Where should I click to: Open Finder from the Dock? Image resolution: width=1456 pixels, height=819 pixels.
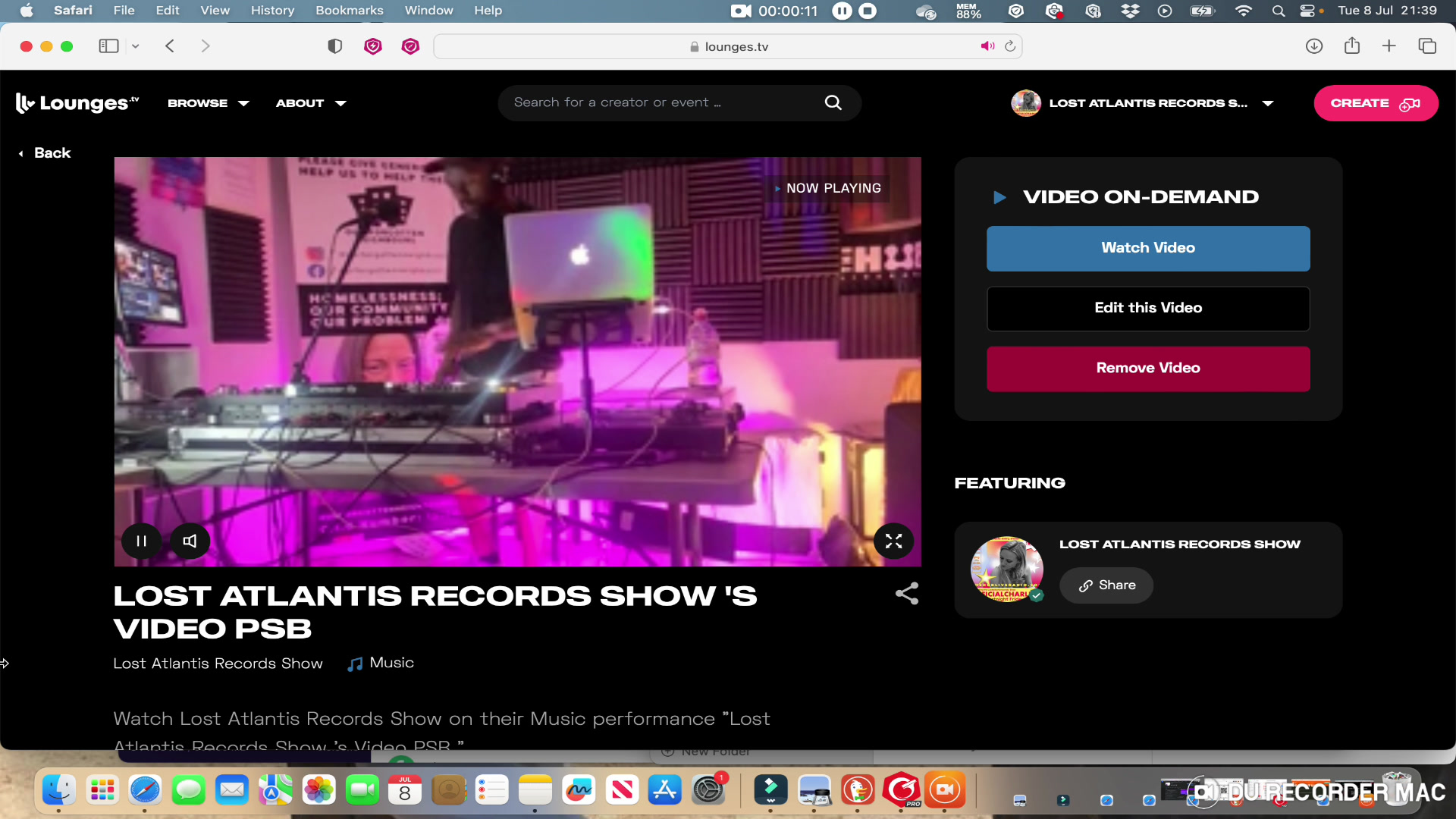pos(58,790)
